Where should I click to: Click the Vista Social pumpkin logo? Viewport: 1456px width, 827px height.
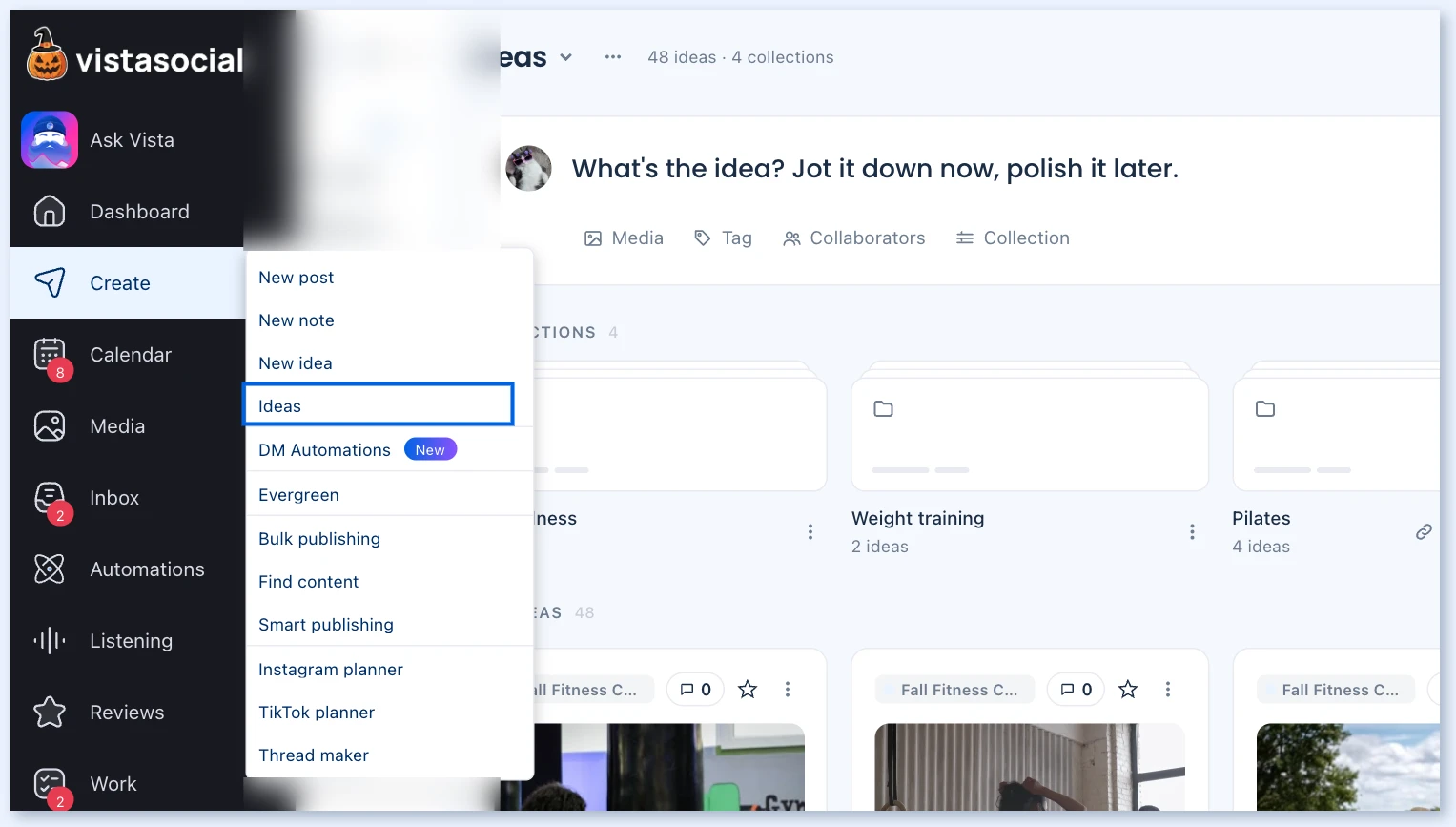coord(47,54)
